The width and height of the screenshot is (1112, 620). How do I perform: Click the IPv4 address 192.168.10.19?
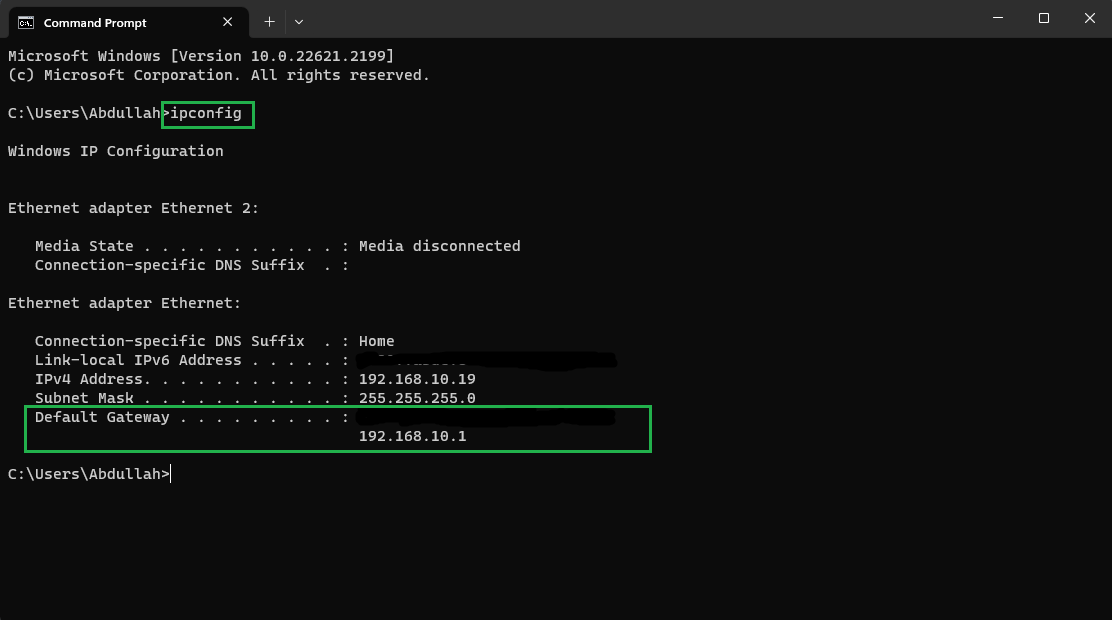click(417, 380)
